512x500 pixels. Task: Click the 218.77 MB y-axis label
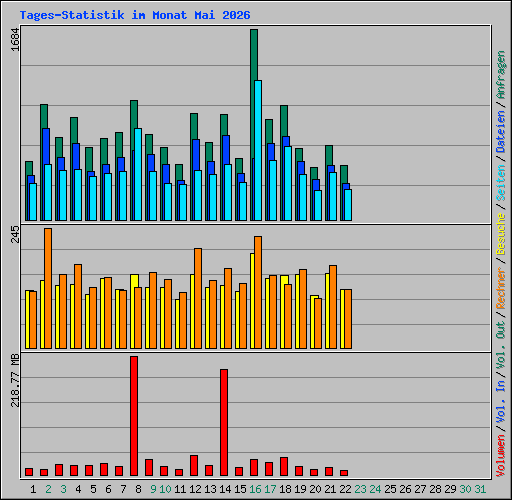click(x=15, y=380)
